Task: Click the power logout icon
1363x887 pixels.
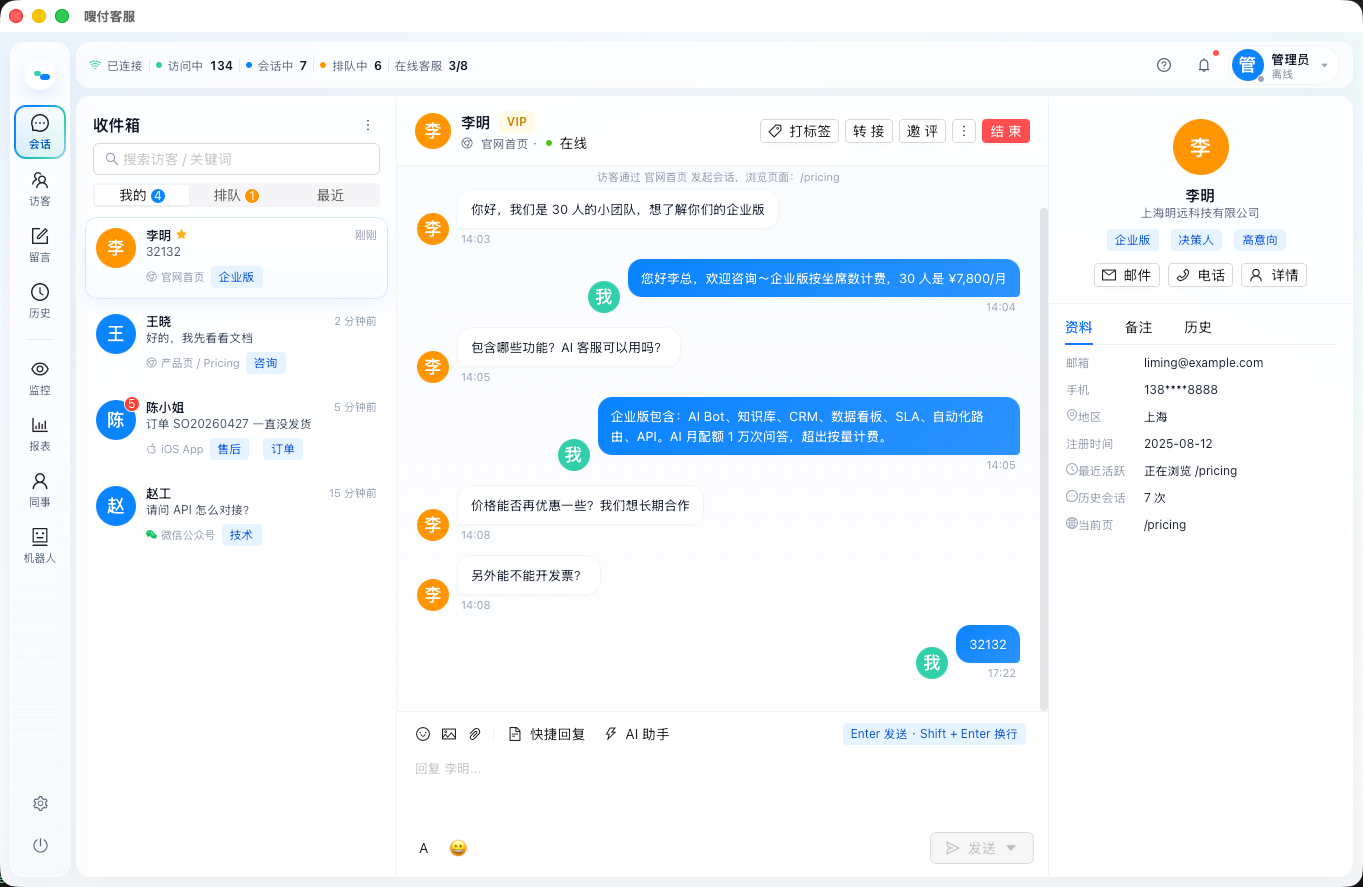Action: (40, 845)
